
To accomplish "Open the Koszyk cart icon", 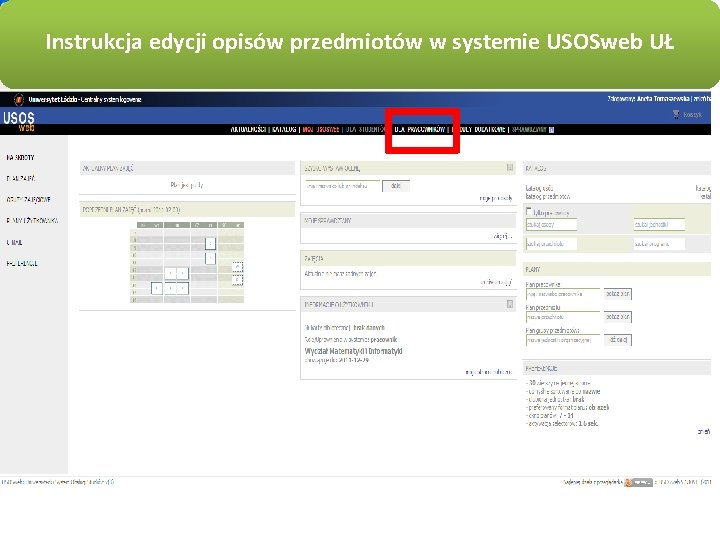I will pyautogui.click(x=676, y=114).
